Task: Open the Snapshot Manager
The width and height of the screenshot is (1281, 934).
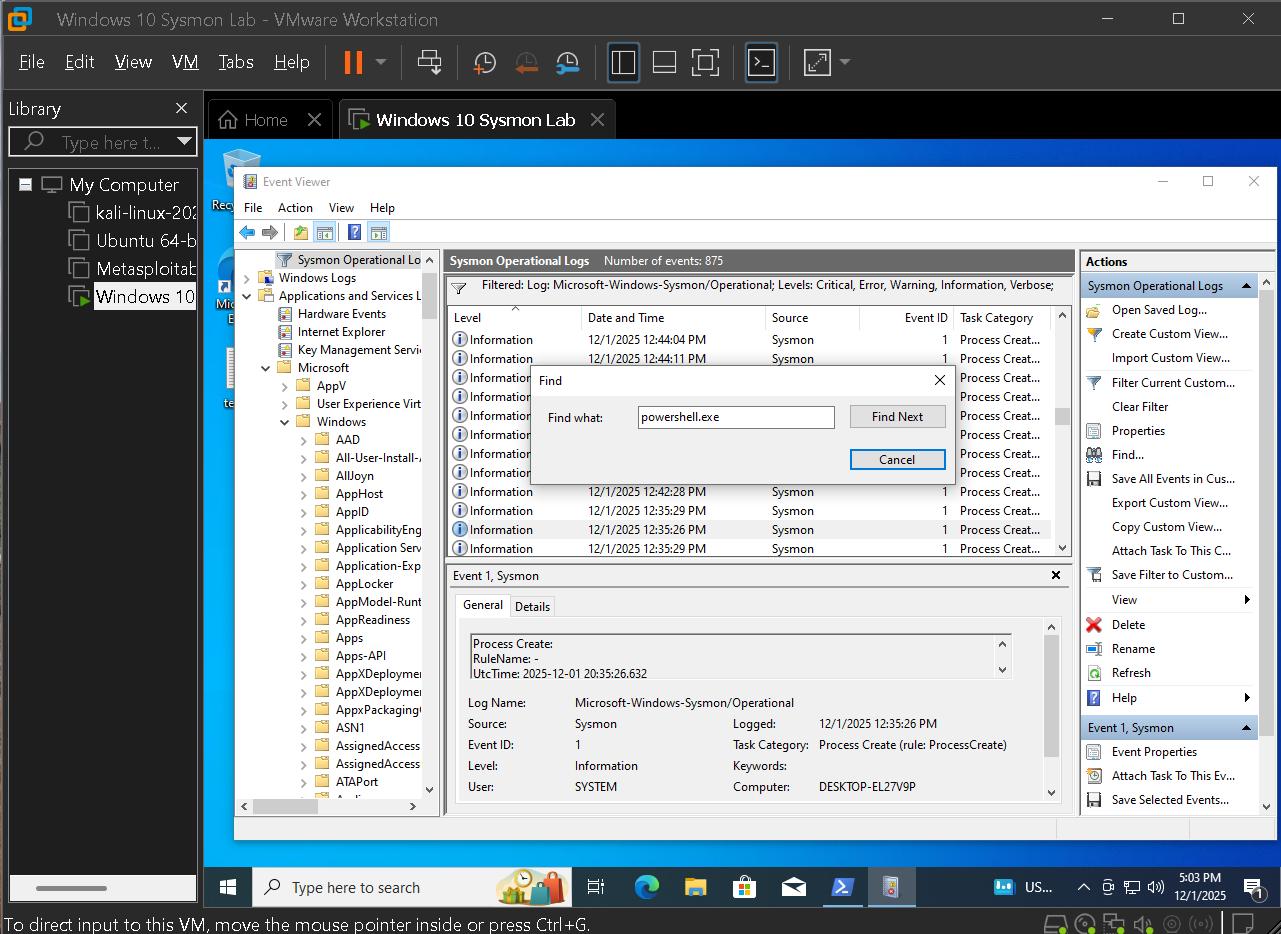Action: 568,62
